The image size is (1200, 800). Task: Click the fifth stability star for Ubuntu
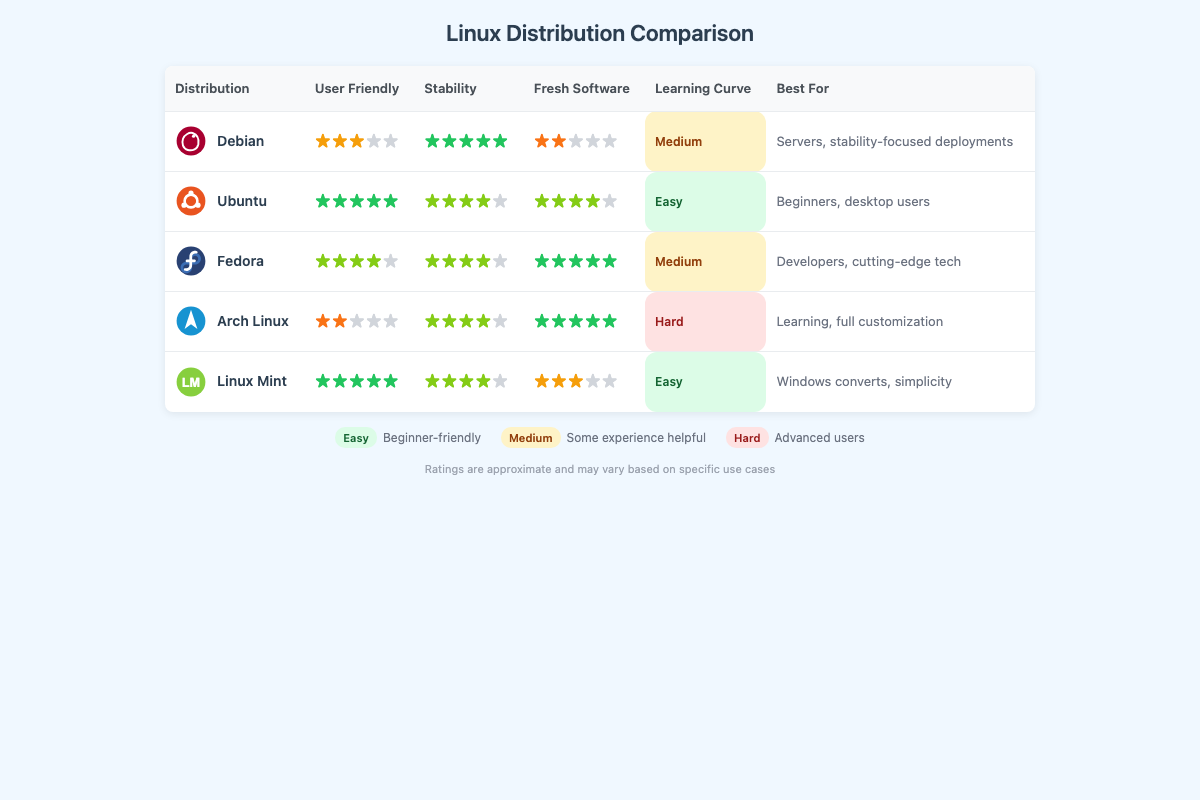[x=501, y=201]
